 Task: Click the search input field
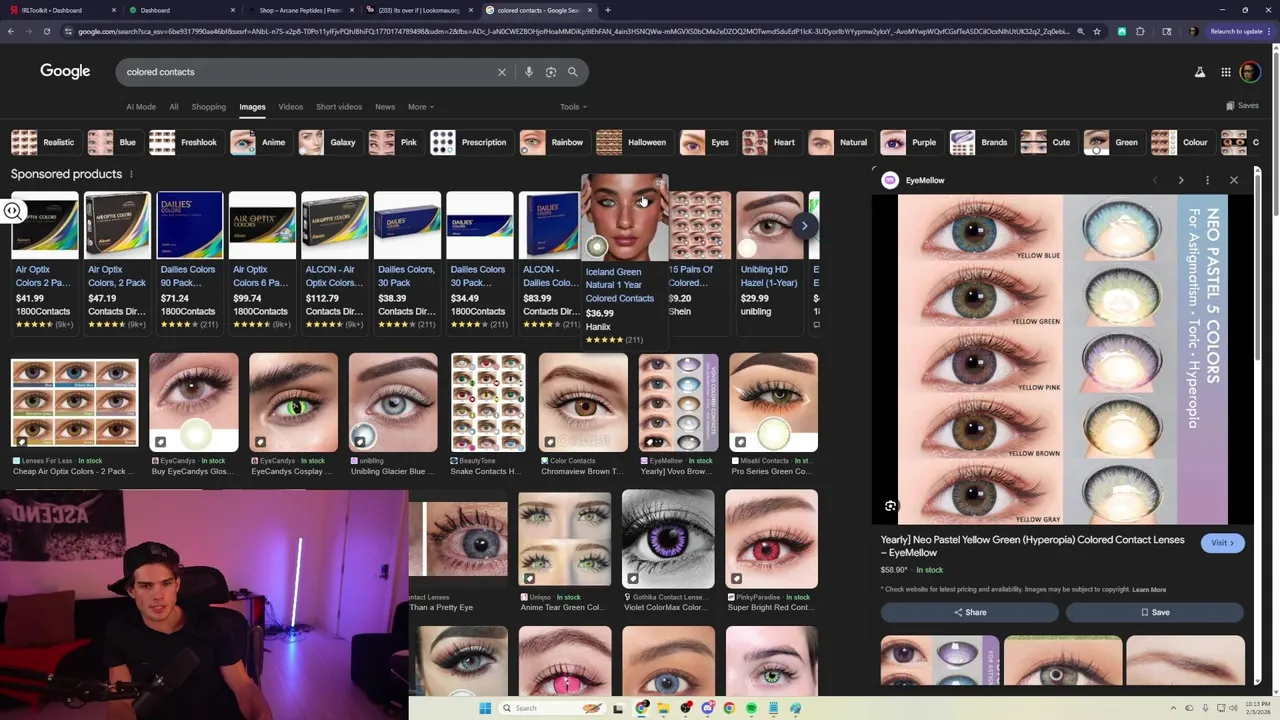point(305,72)
